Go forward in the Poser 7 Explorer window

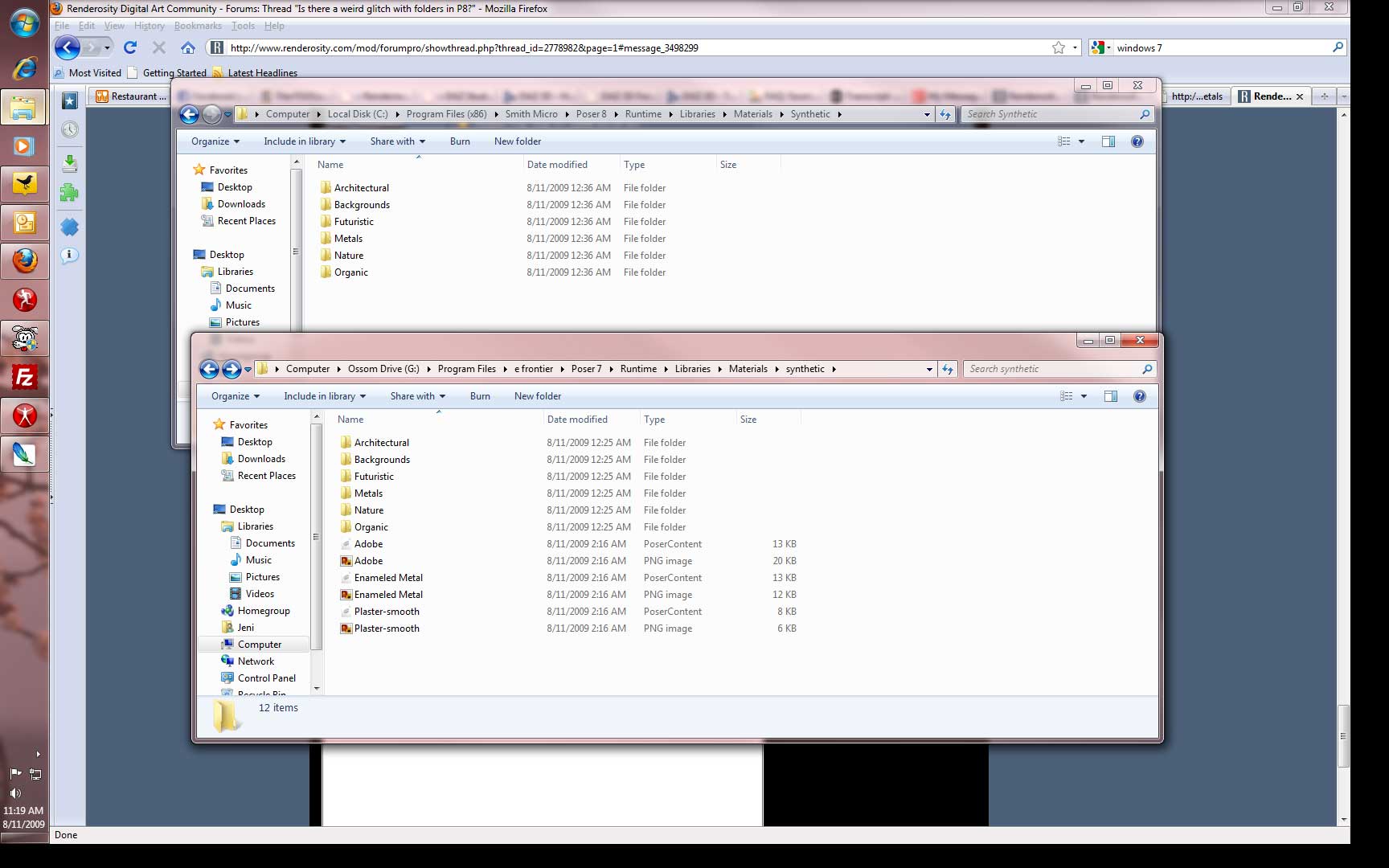pyautogui.click(x=231, y=369)
